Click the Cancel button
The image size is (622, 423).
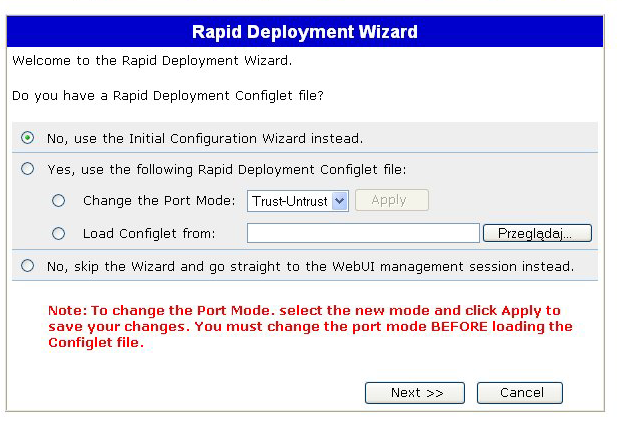[x=520, y=393]
